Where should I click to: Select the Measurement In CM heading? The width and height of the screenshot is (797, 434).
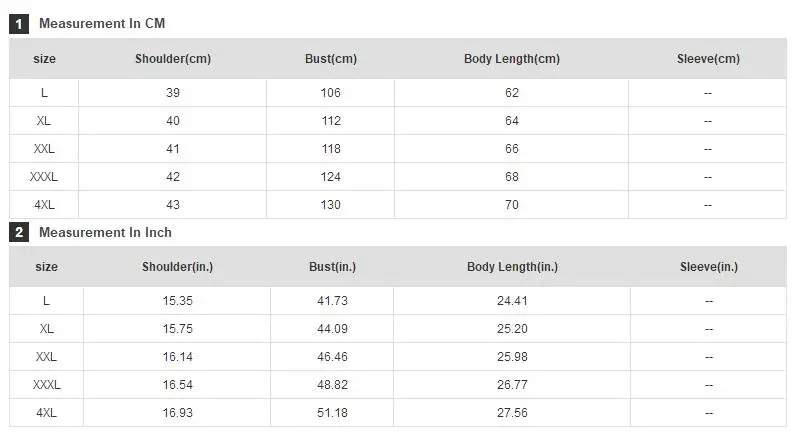point(102,23)
